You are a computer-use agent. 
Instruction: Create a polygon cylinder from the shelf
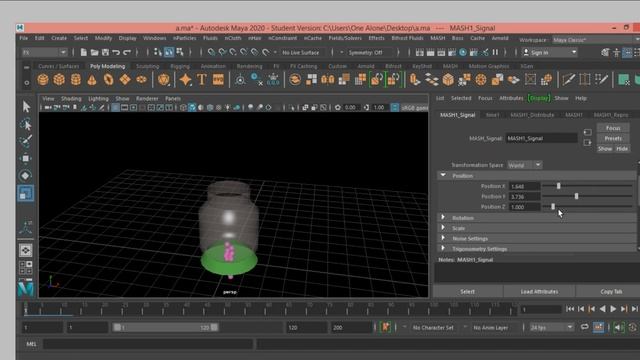(76, 80)
